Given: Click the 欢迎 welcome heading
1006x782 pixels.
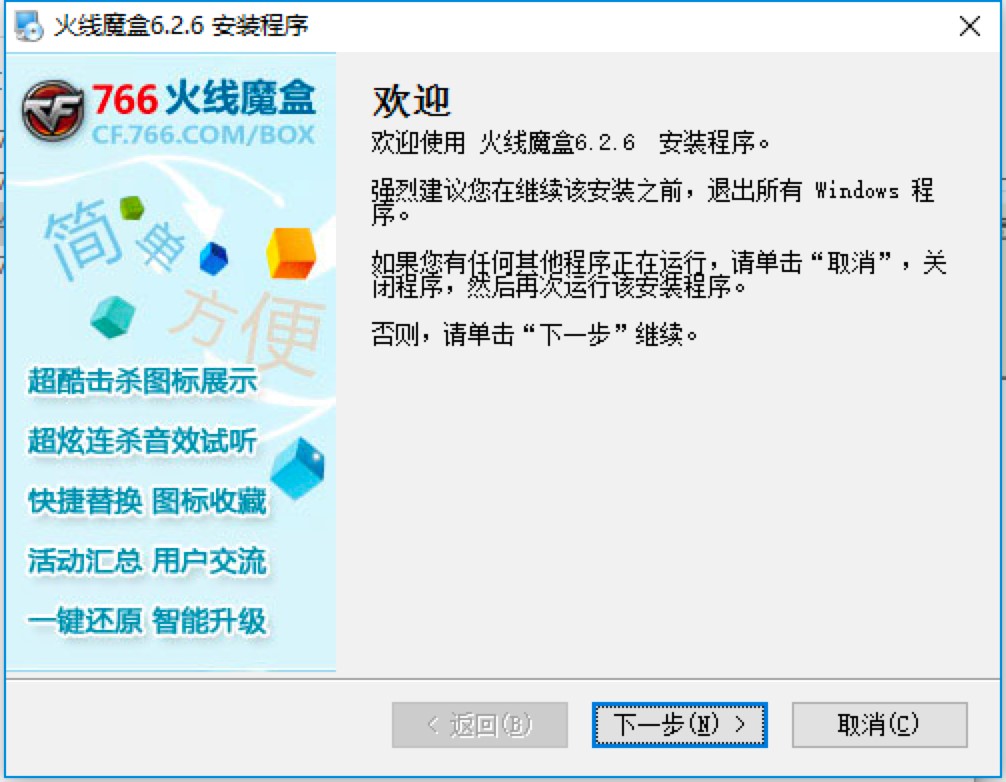Looking at the screenshot, I should coord(411,101).
